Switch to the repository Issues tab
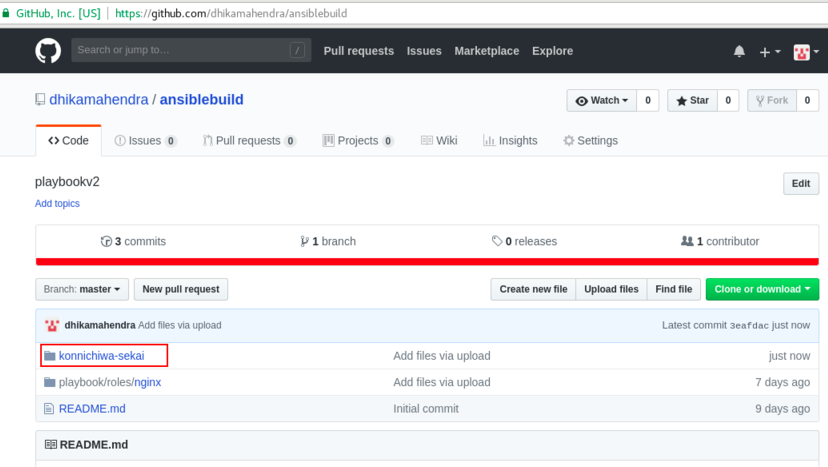 coord(145,141)
